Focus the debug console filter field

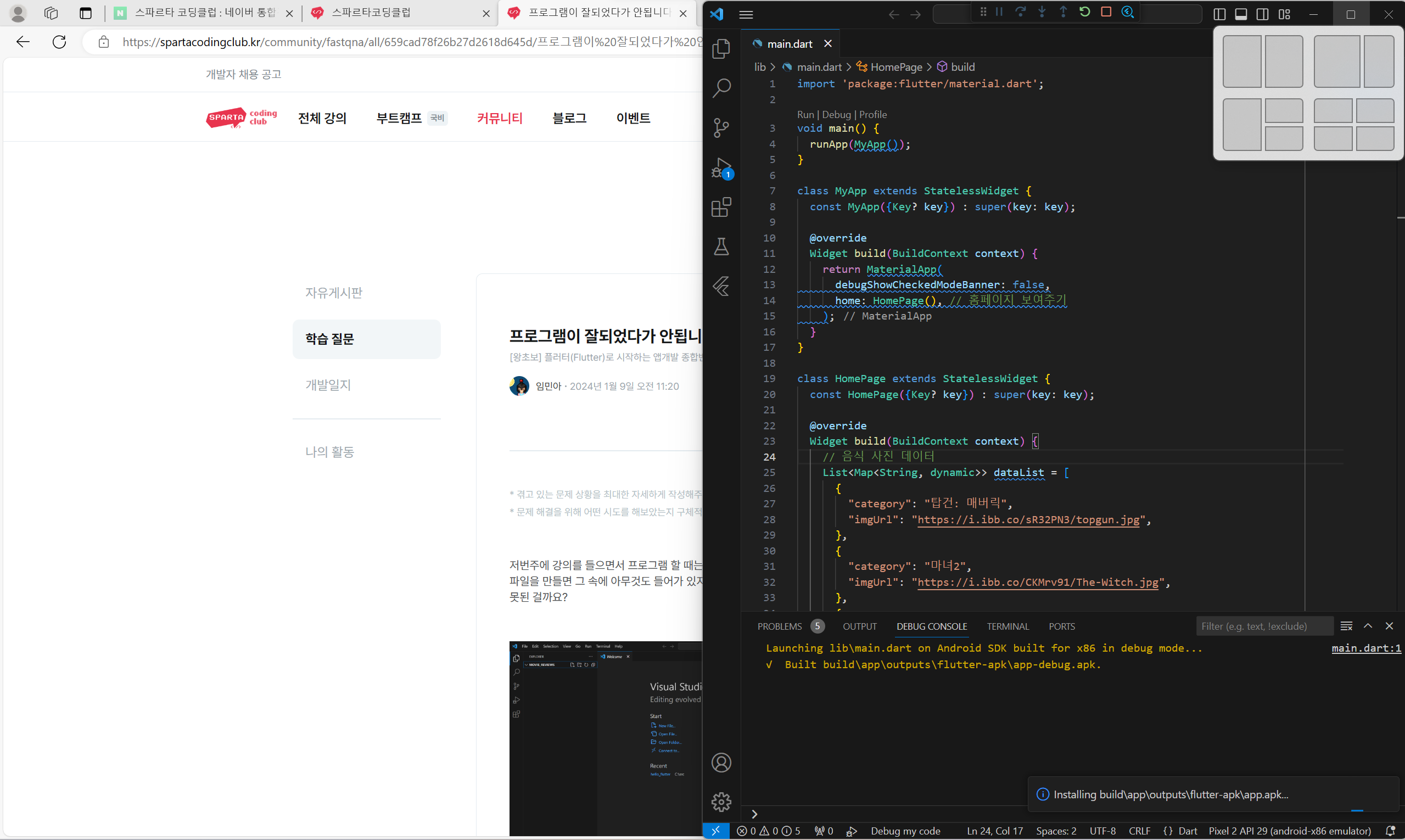pyautogui.click(x=1263, y=626)
